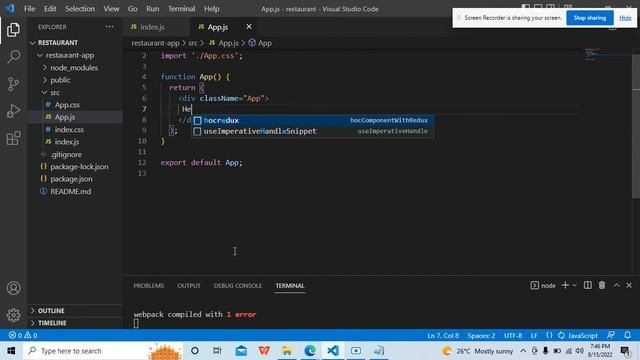The width and height of the screenshot is (640, 360).
Task: Click the LF end of line item
Action: [x=534, y=336]
